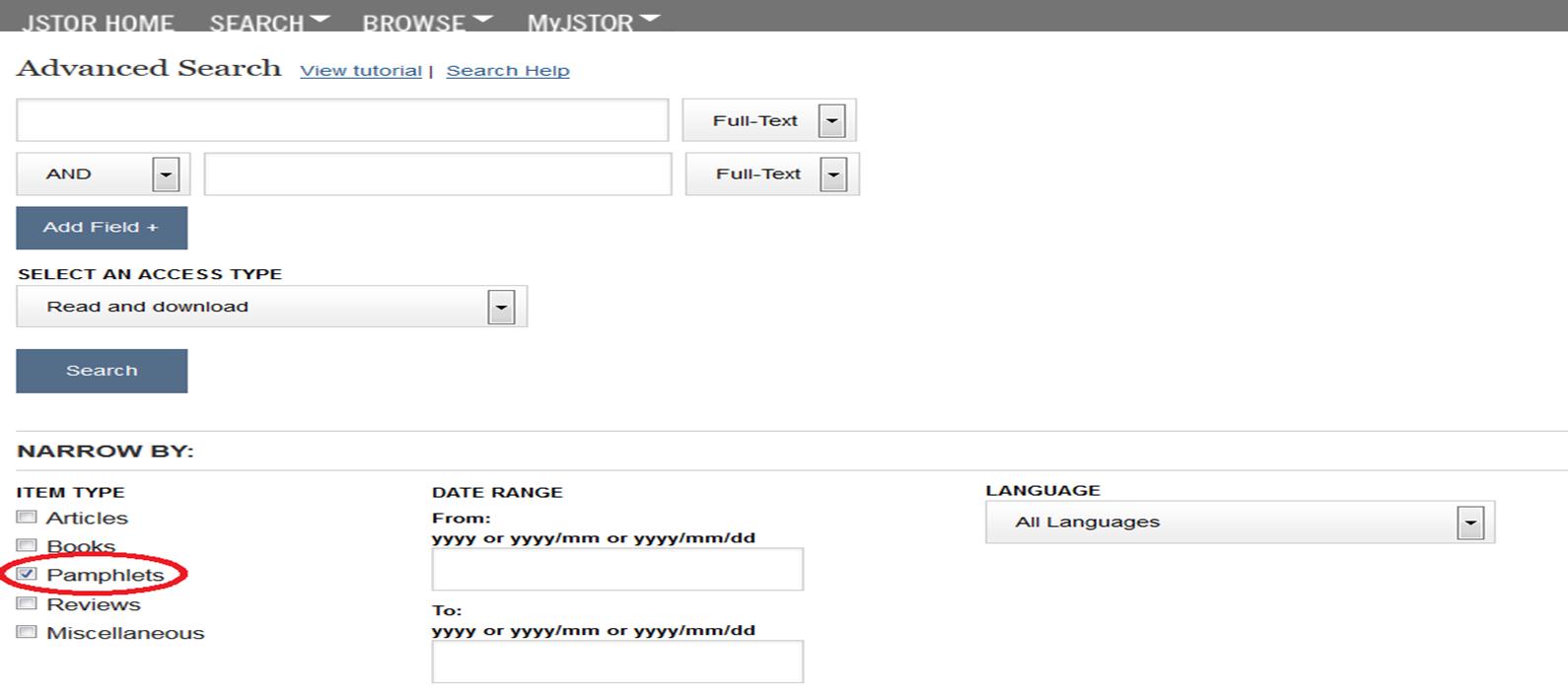Image resolution: width=1568 pixels, height=697 pixels.
Task: Go to JSTOR HOME
Action: click(x=98, y=22)
